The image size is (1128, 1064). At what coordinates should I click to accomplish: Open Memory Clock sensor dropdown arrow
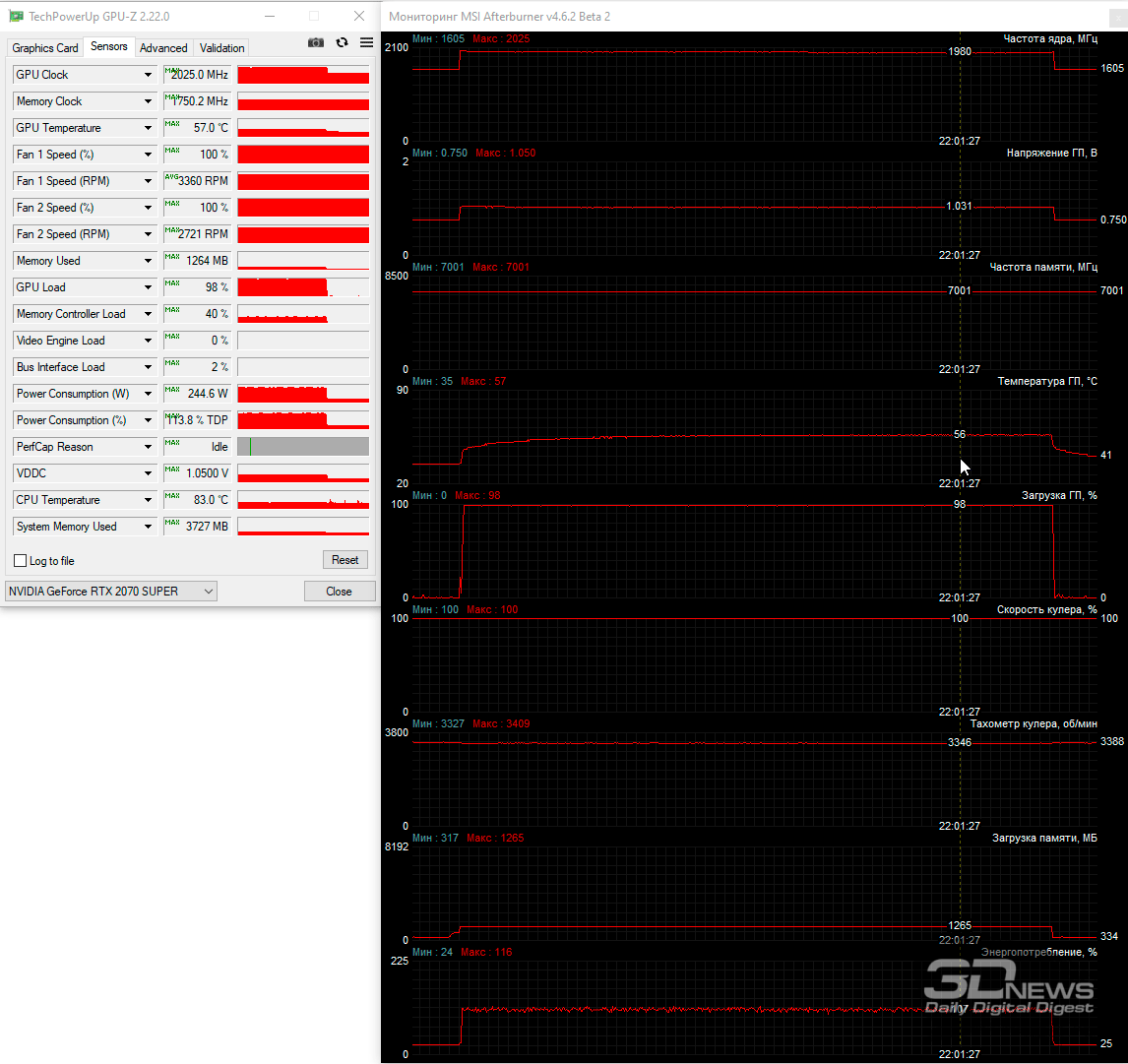(x=148, y=101)
